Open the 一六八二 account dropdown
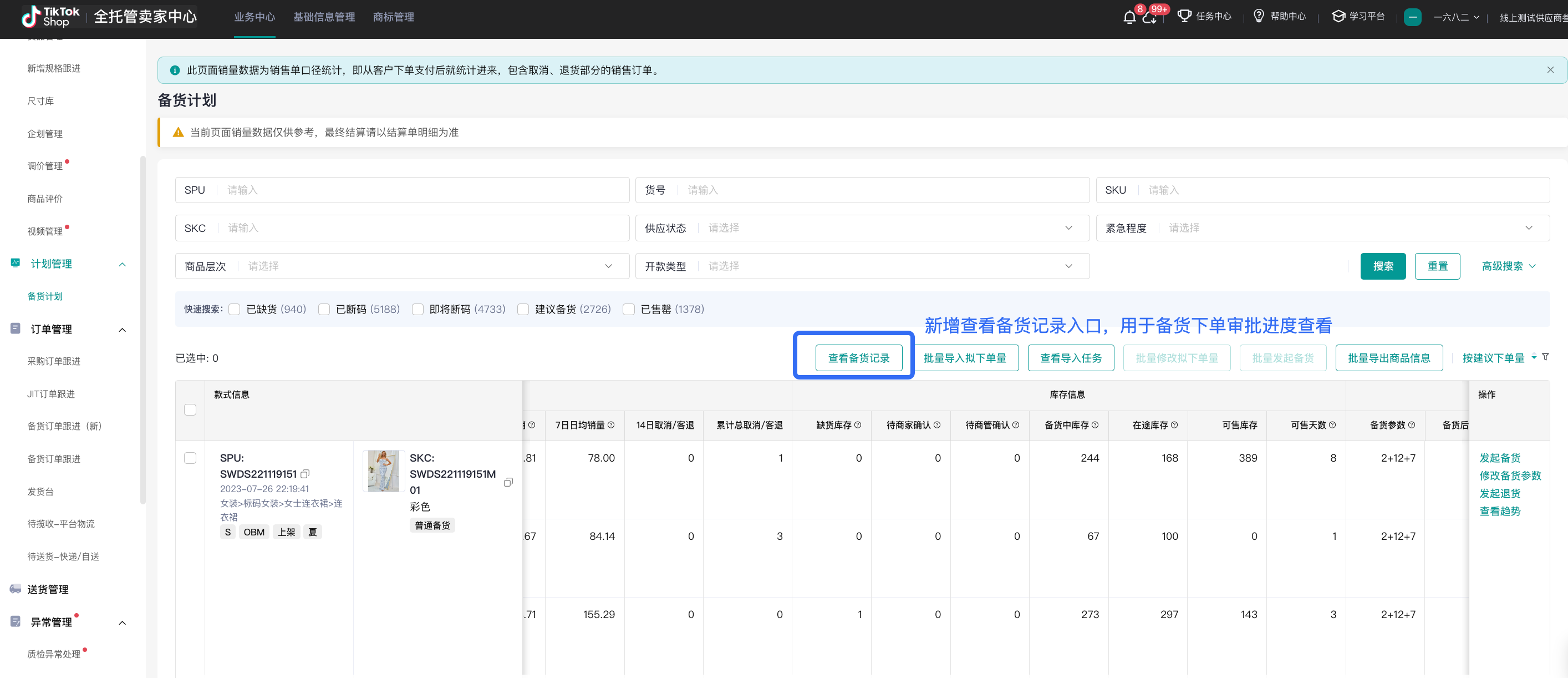 (1456, 17)
